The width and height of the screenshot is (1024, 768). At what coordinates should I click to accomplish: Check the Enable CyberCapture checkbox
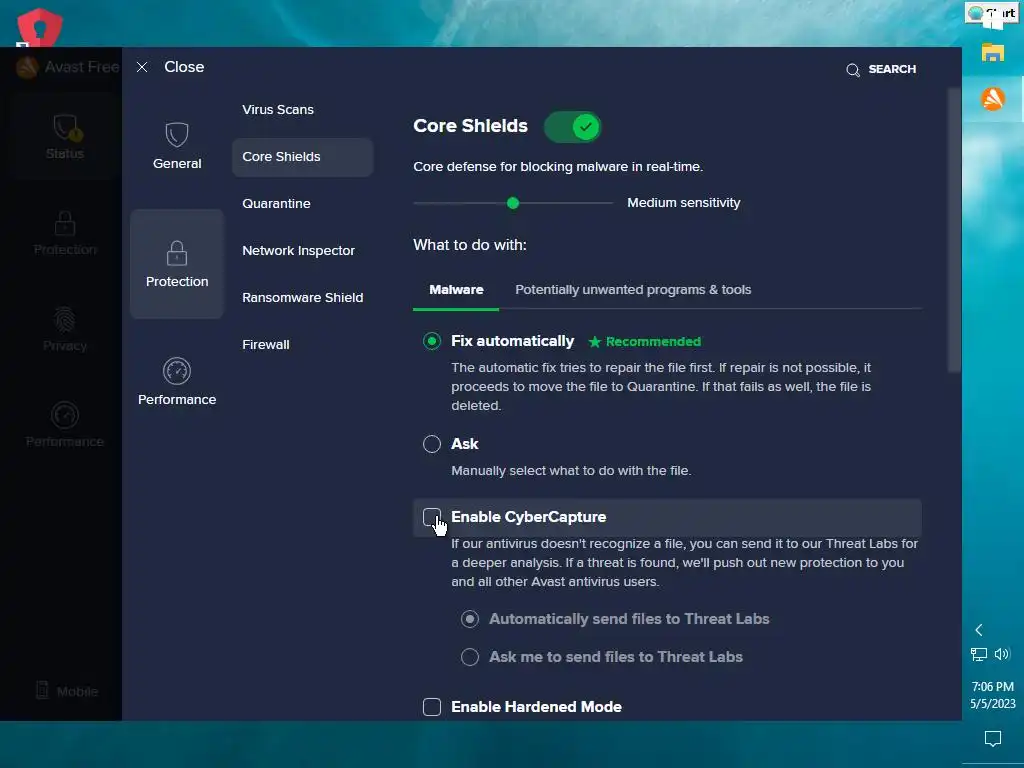432,517
